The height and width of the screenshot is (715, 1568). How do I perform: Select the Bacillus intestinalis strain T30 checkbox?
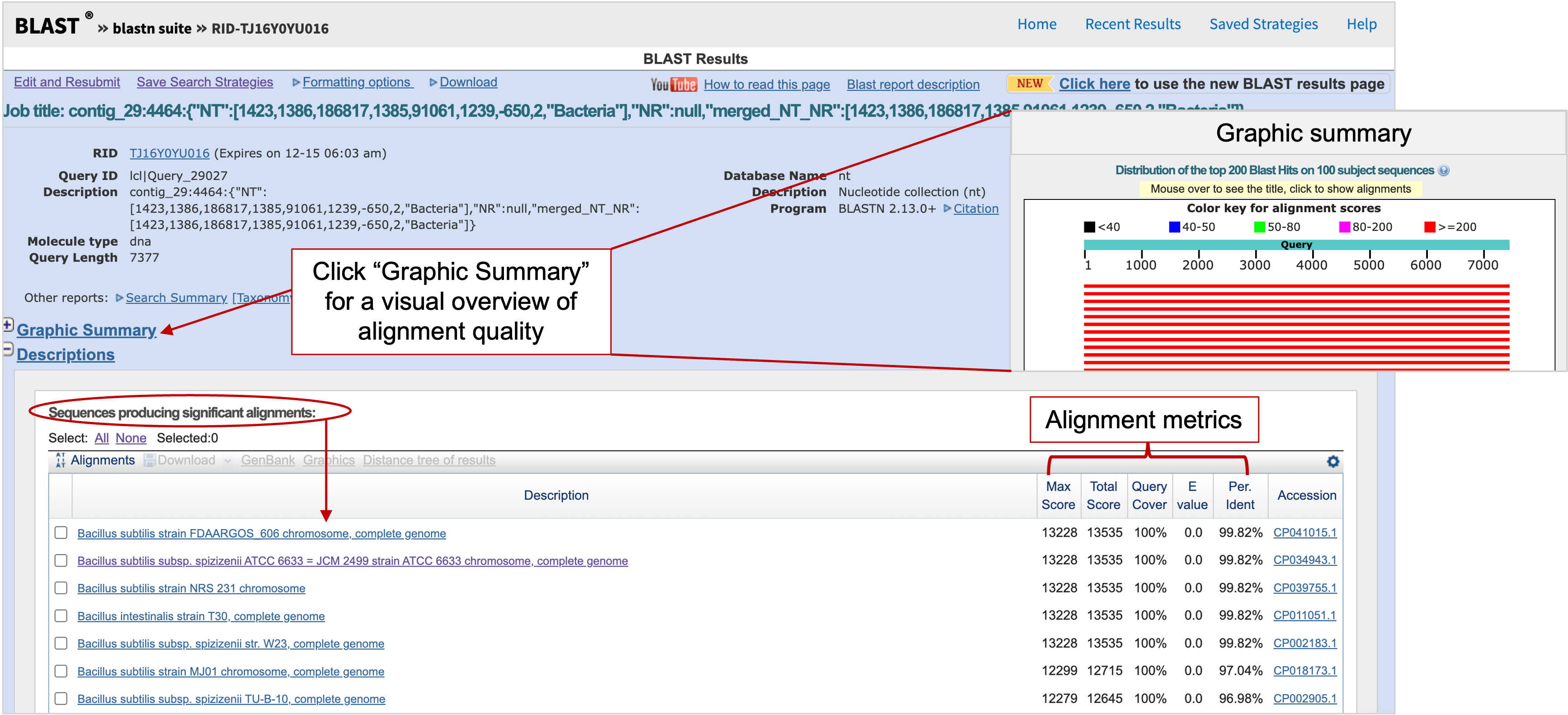(x=61, y=616)
